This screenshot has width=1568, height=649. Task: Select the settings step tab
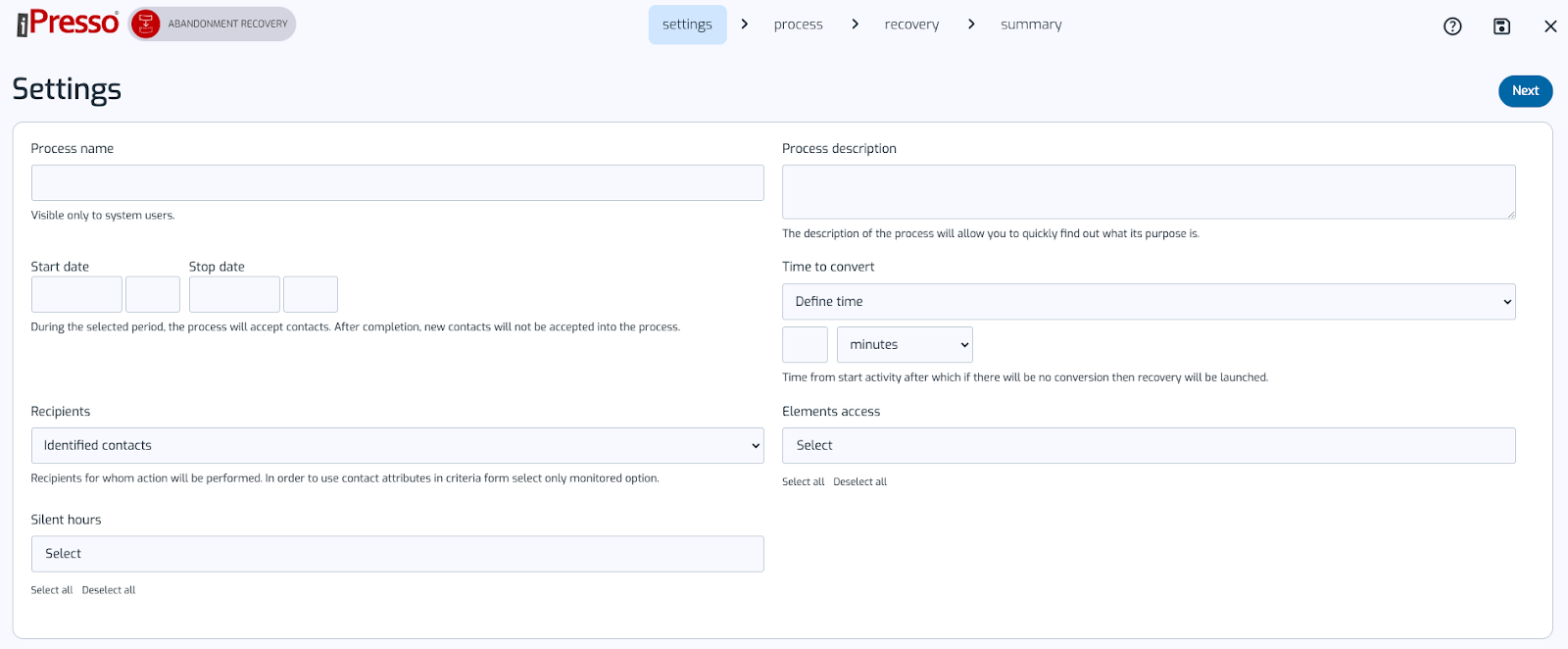[x=687, y=25]
